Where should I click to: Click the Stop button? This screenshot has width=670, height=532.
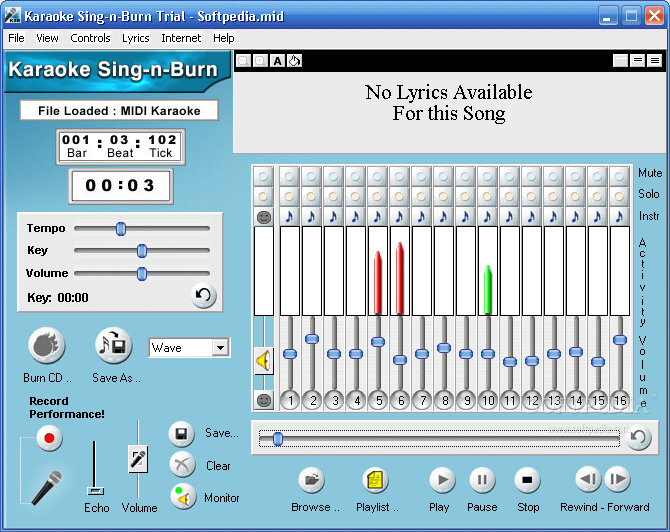(x=527, y=480)
